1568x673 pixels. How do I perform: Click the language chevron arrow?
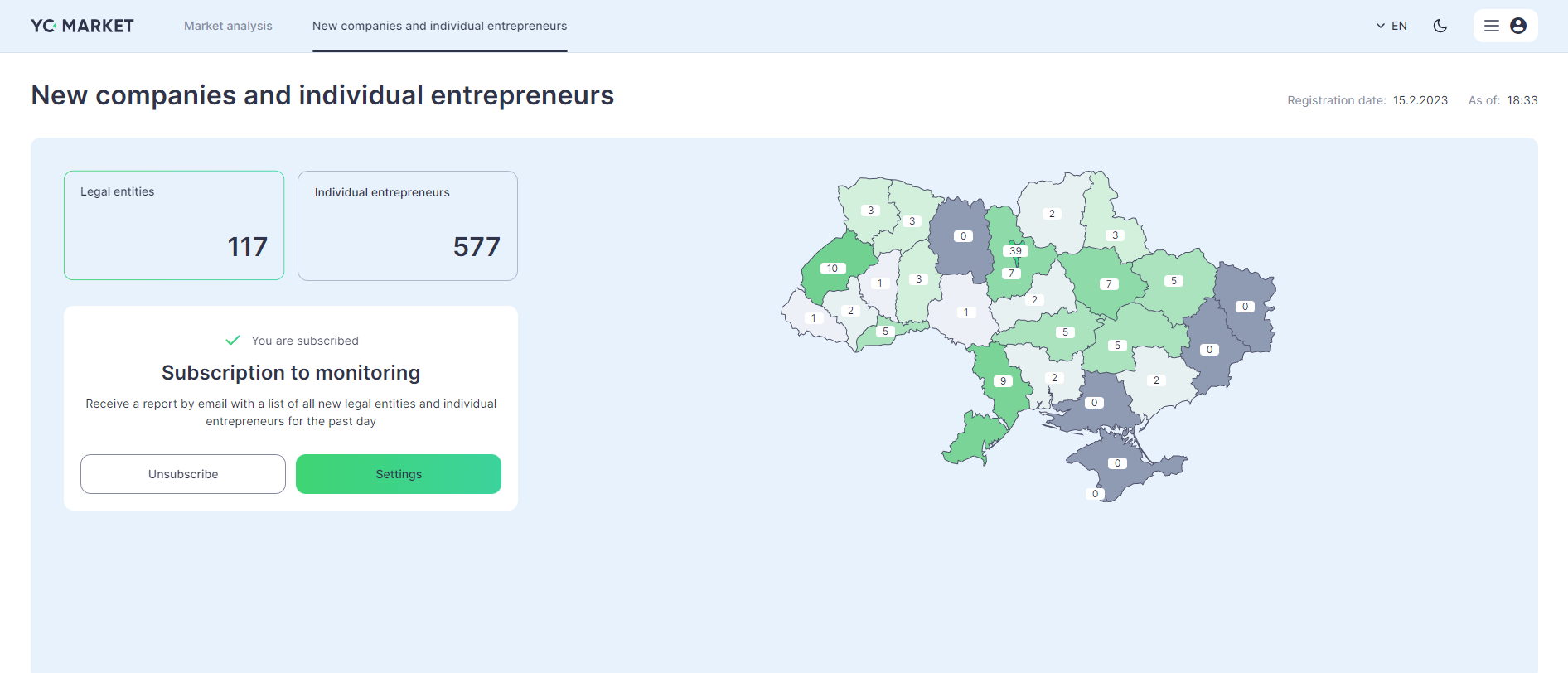pyautogui.click(x=1381, y=26)
